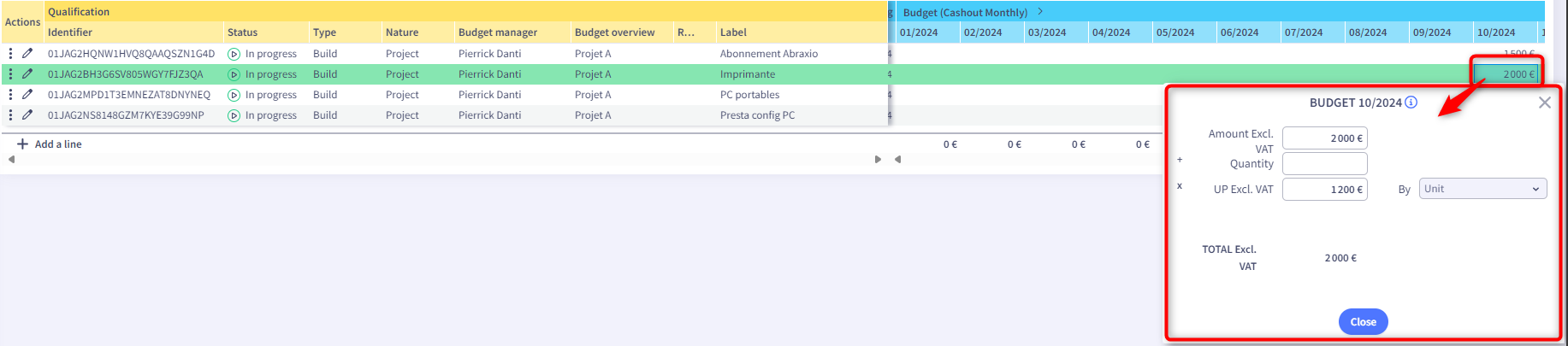This screenshot has height=346, width=1568.
Task: Open the three-dot menu for Imprimante row
Action: click(10, 74)
